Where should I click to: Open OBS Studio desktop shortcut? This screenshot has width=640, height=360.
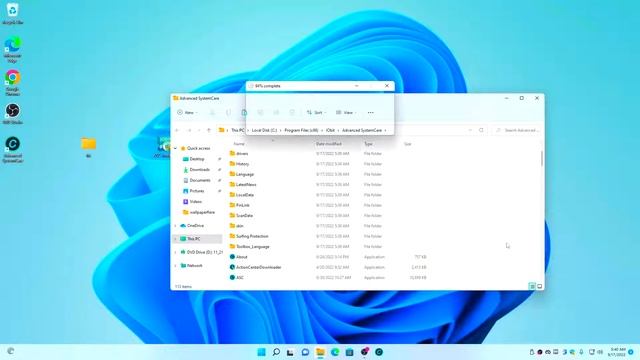[x=12, y=113]
